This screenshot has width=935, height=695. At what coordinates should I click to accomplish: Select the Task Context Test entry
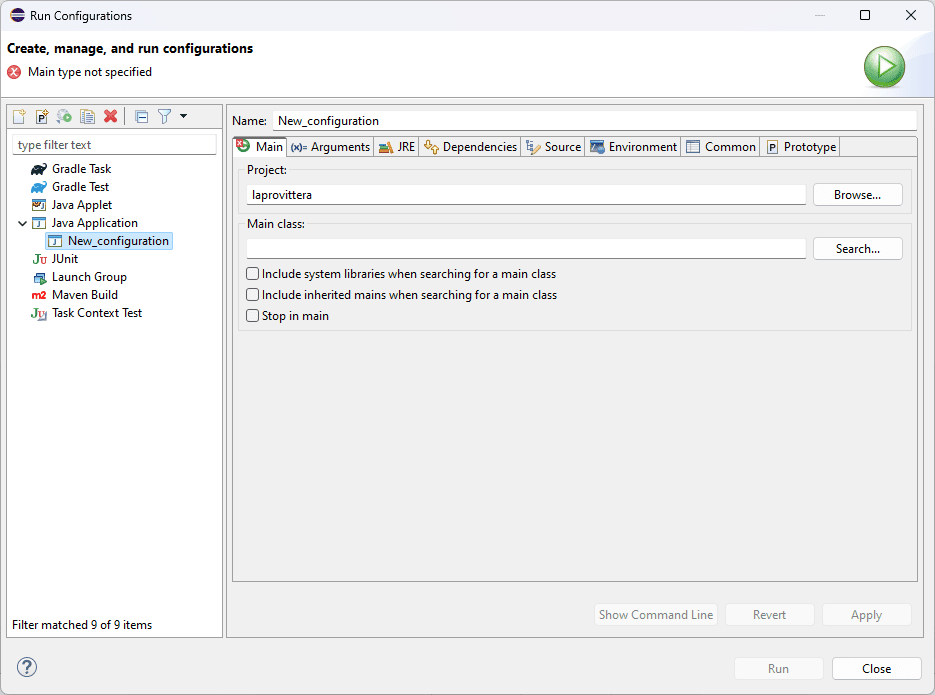coord(97,313)
